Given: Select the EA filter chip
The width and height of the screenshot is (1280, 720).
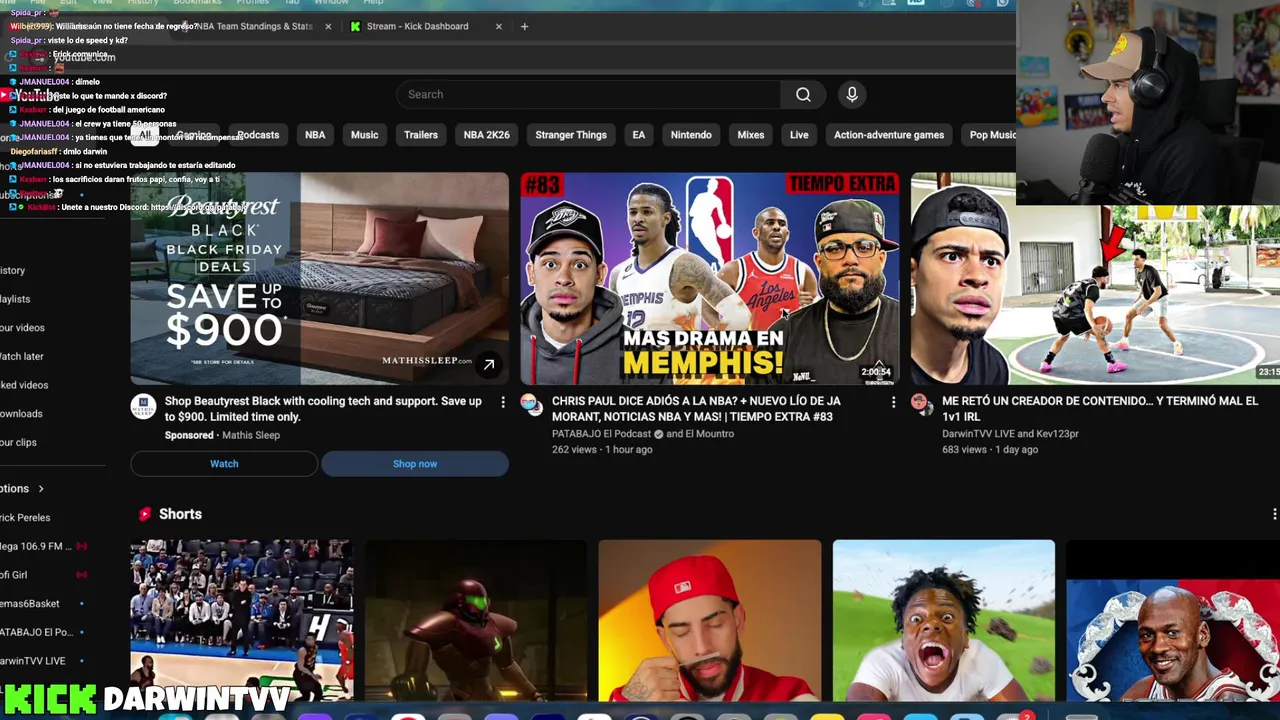Looking at the screenshot, I should pyautogui.click(x=639, y=135).
